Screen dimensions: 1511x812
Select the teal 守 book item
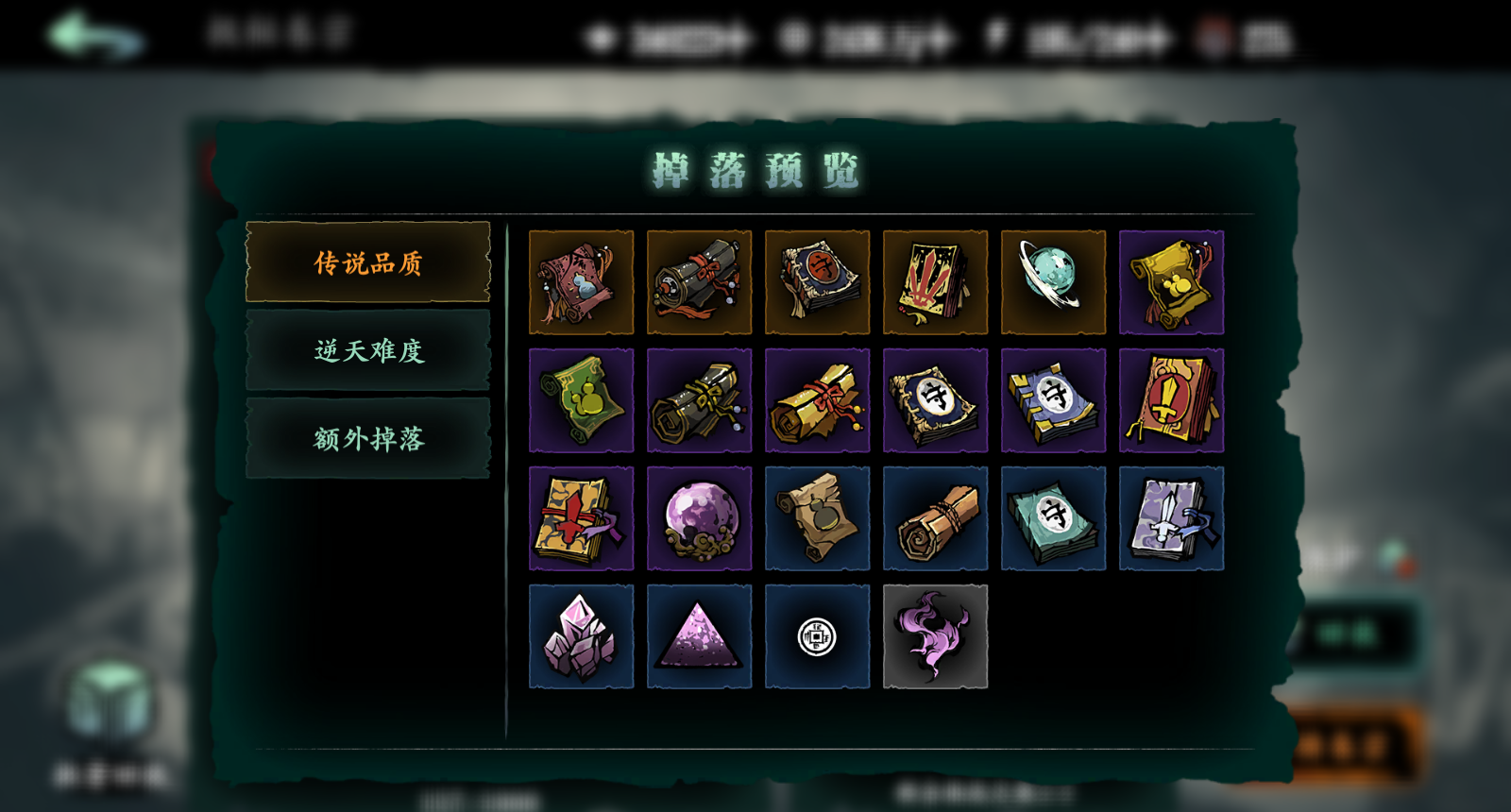(x=1053, y=518)
